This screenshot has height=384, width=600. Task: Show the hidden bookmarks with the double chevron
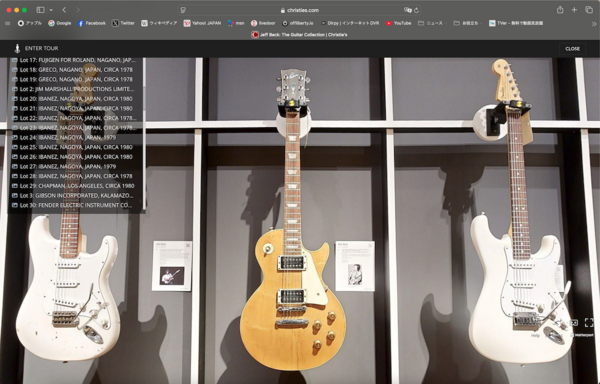coord(594,24)
